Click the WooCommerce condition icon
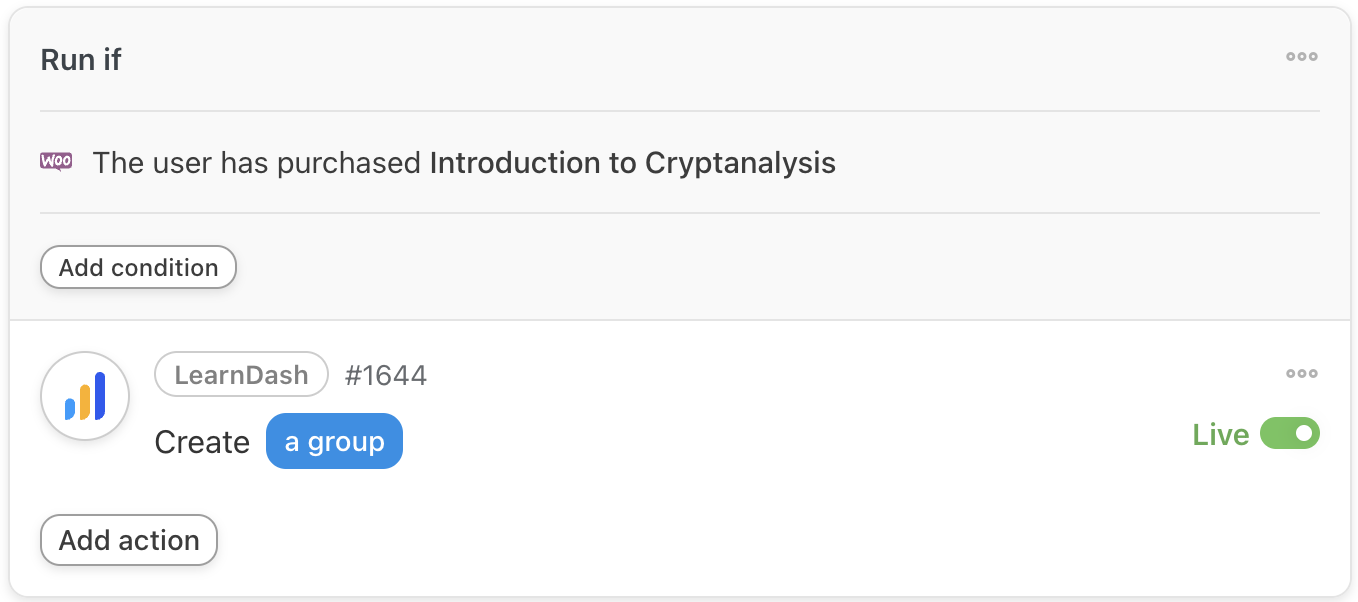Image resolution: width=1358 pixels, height=602 pixels. [56, 162]
